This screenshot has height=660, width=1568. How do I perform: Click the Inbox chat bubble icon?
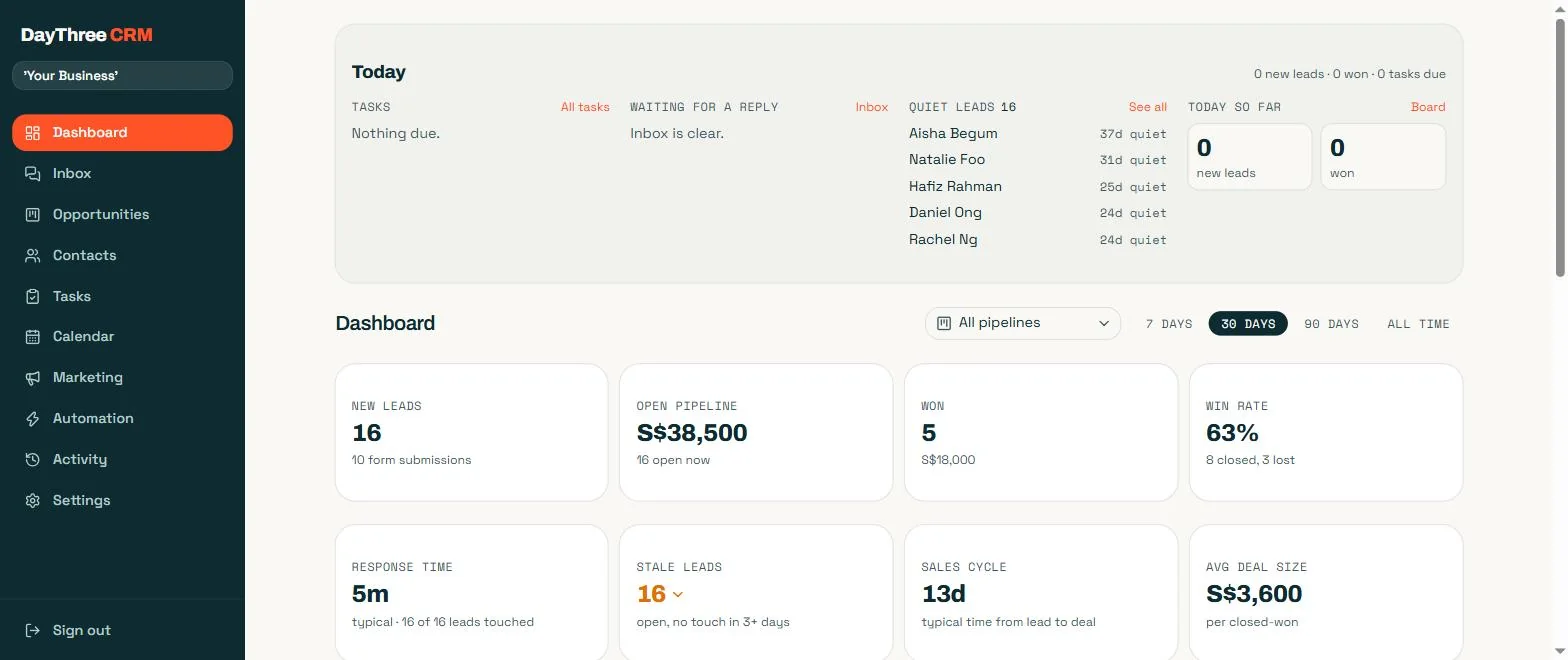pyautogui.click(x=33, y=174)
